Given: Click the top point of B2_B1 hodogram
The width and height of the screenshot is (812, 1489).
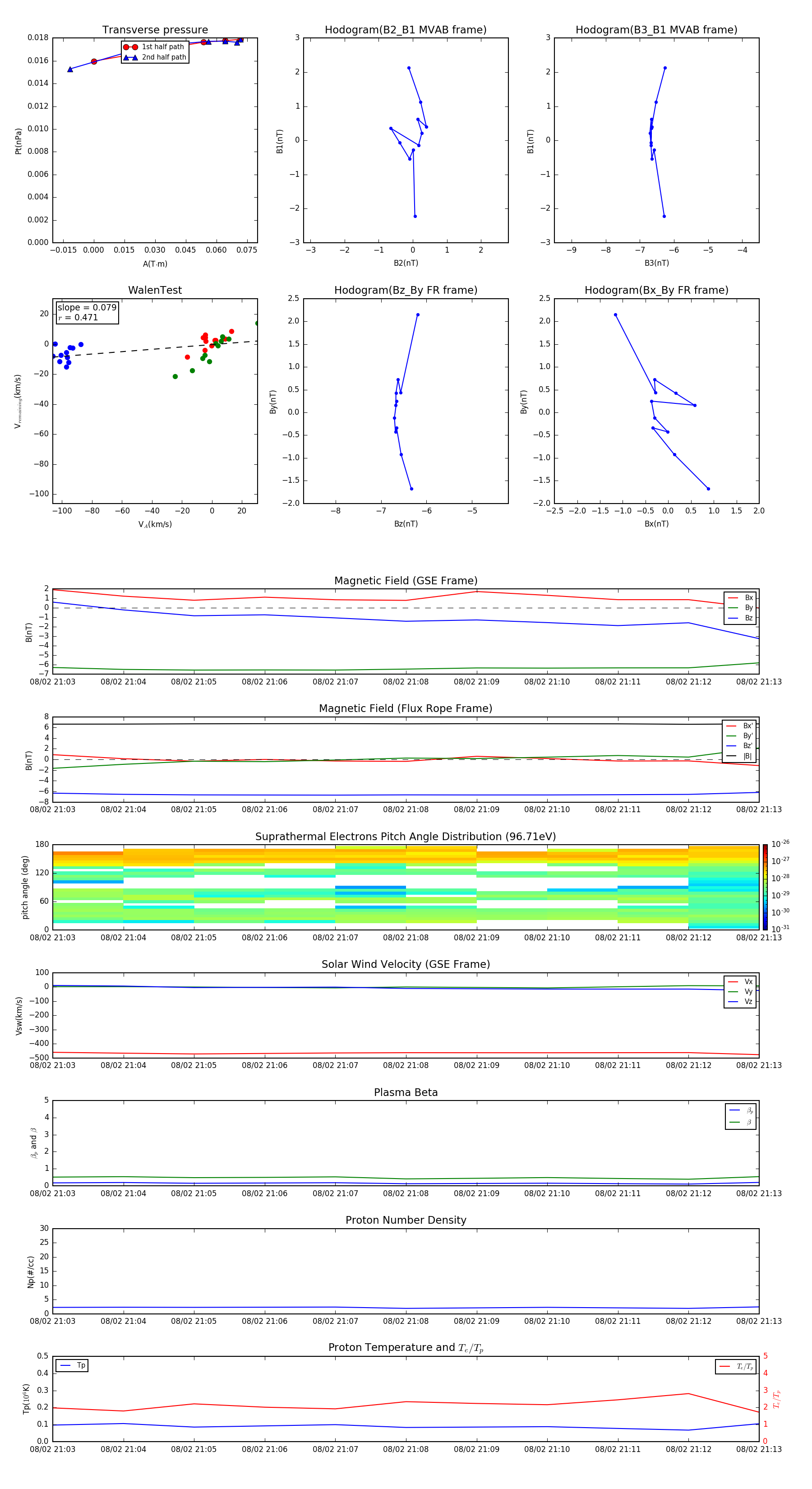Looking at the screenshot, I should click(409, 68).
